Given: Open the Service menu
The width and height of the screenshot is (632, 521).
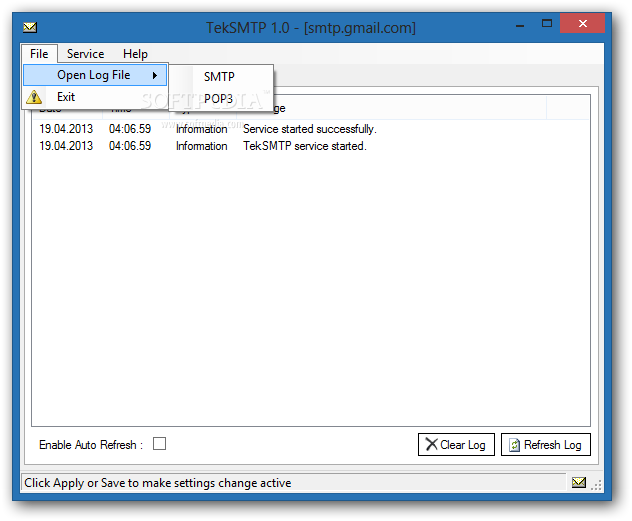Looking at the screenshot, I should click(85, 54).
